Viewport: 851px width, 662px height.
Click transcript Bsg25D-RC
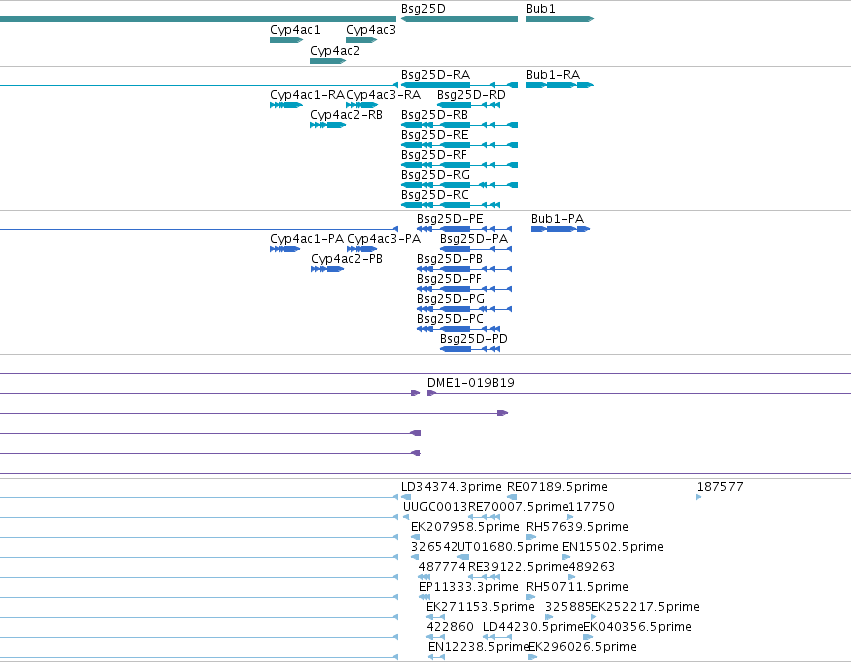pos(450,205)
